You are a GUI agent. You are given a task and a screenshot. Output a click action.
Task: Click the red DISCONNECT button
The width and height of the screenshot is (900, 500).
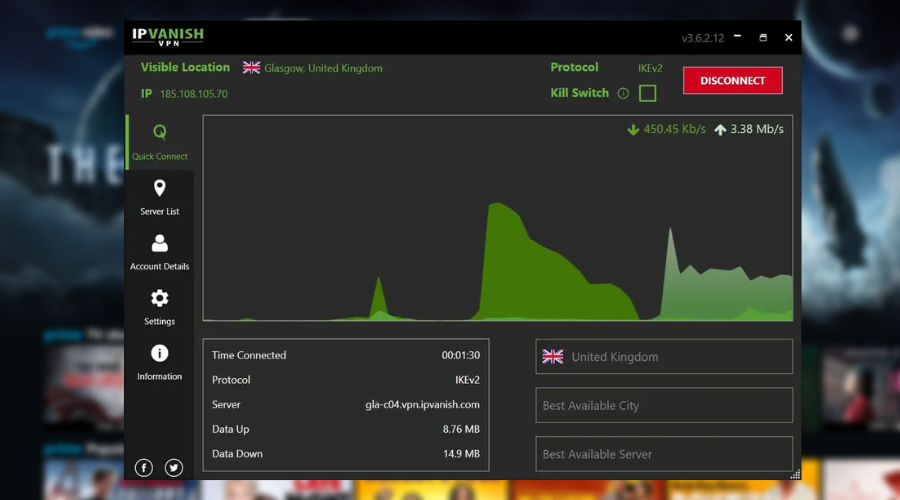(x=732, y=80)
